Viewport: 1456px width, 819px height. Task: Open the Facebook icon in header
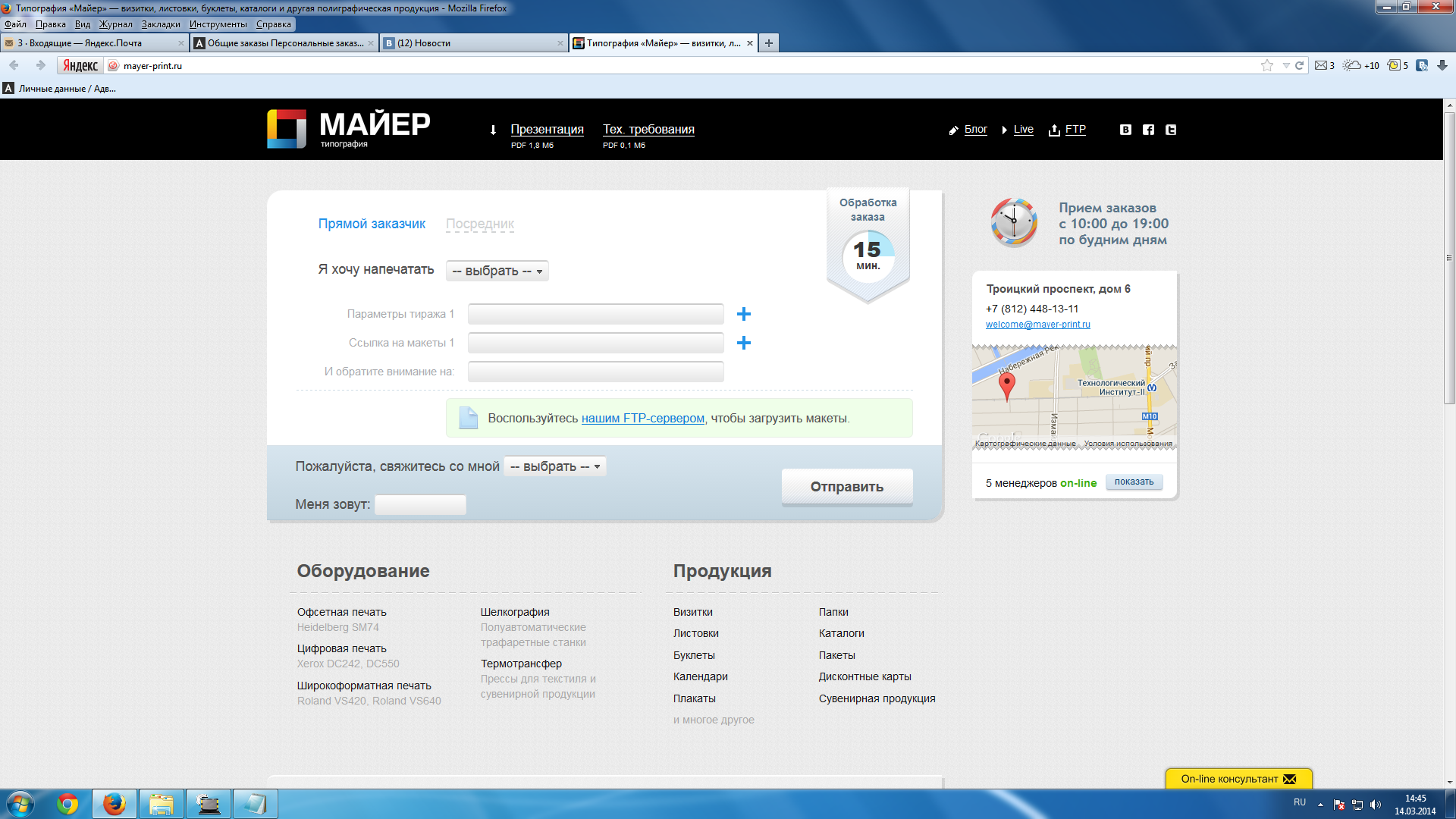click(1148, 130)
